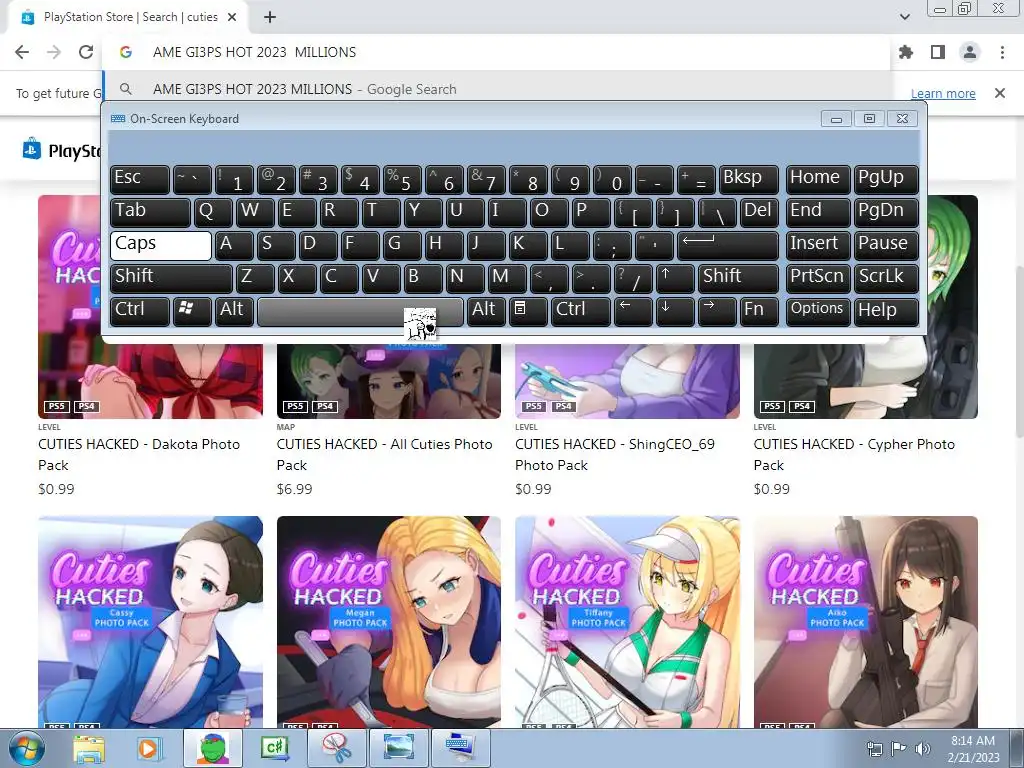Click the context menu key on-screen
The height and width of the screenshot is (768, 1024).
click(x=528, y=312)
